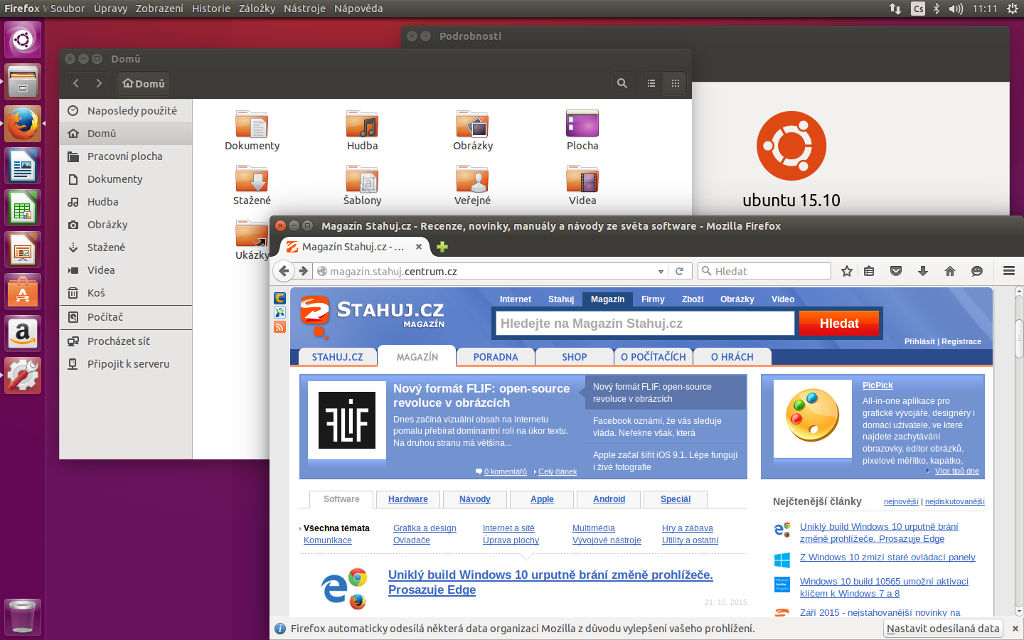Select Koš in the Files sidebar

pos(125,293)
